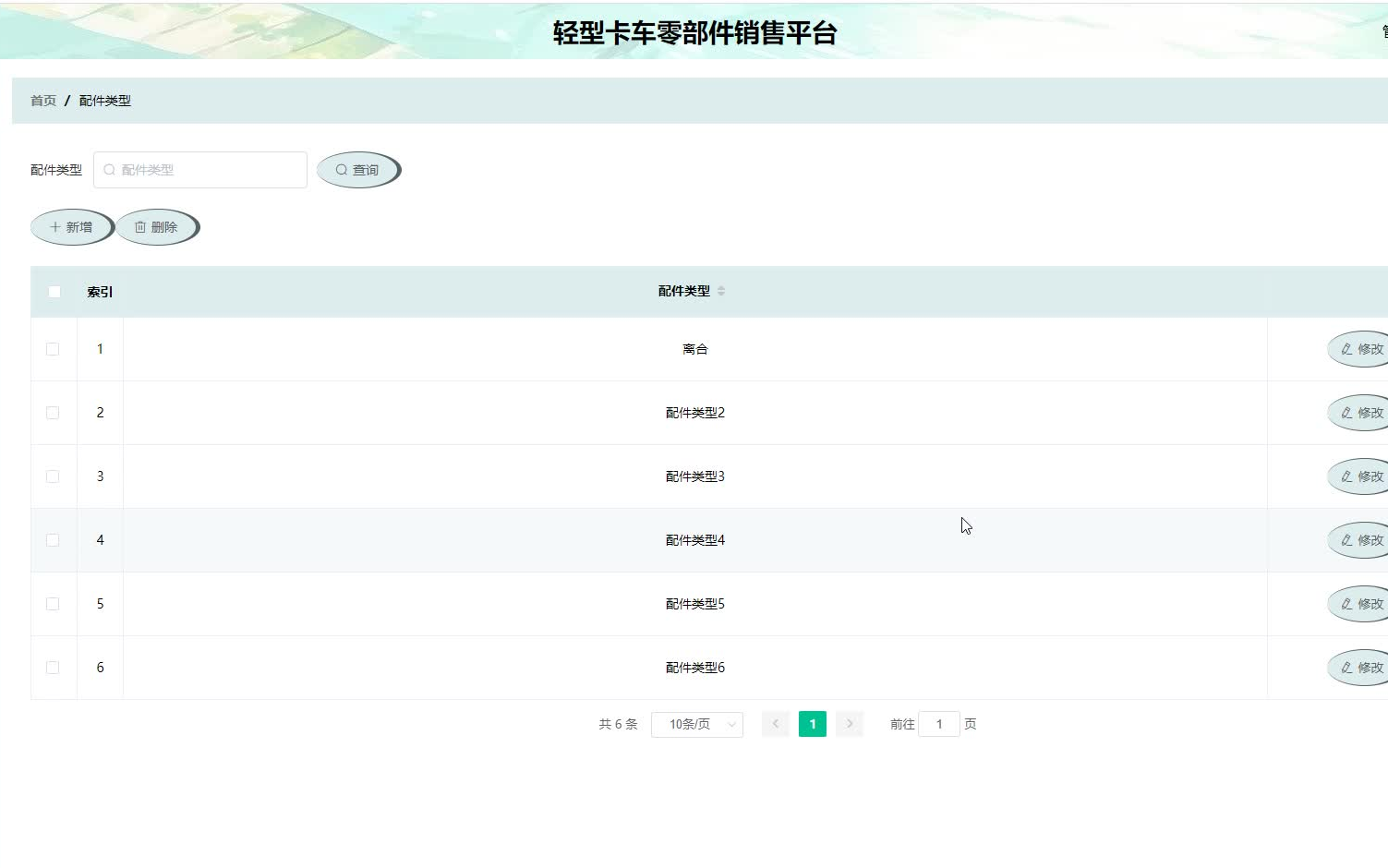Click 修改 edit button for 配件类型5 row

1358,604
